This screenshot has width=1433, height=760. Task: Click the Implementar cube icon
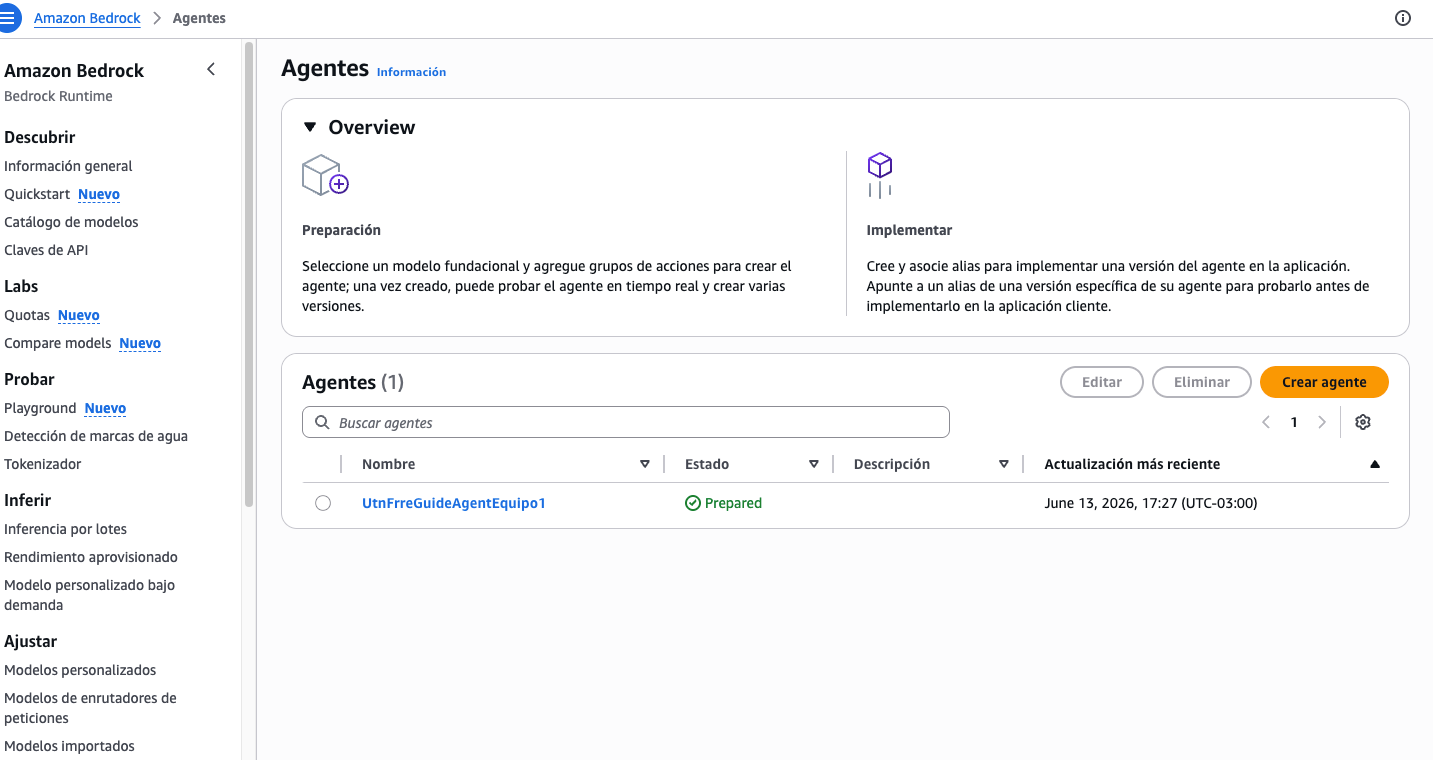[x=880, y=175]
